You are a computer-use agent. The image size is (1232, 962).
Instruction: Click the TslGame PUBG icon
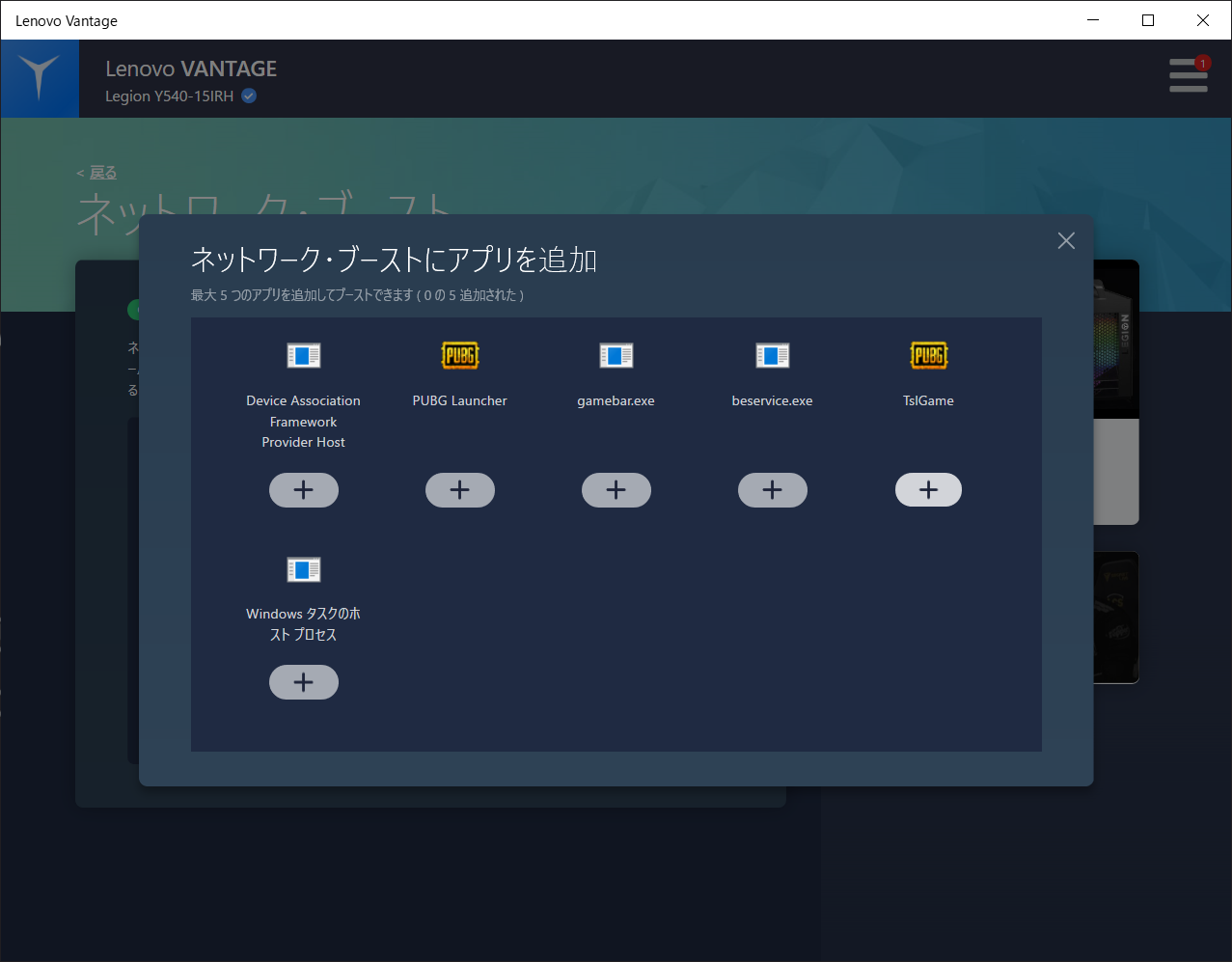coord(929,355)
